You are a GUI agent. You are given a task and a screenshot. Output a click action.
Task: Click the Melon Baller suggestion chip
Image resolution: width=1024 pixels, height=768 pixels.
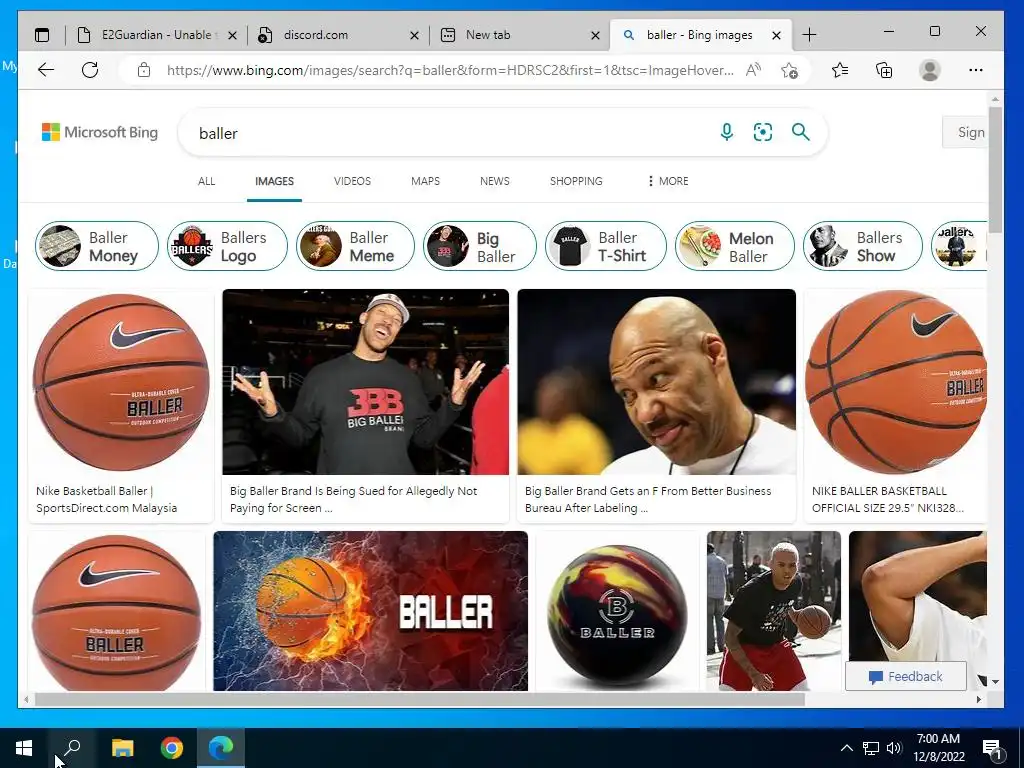735,246
